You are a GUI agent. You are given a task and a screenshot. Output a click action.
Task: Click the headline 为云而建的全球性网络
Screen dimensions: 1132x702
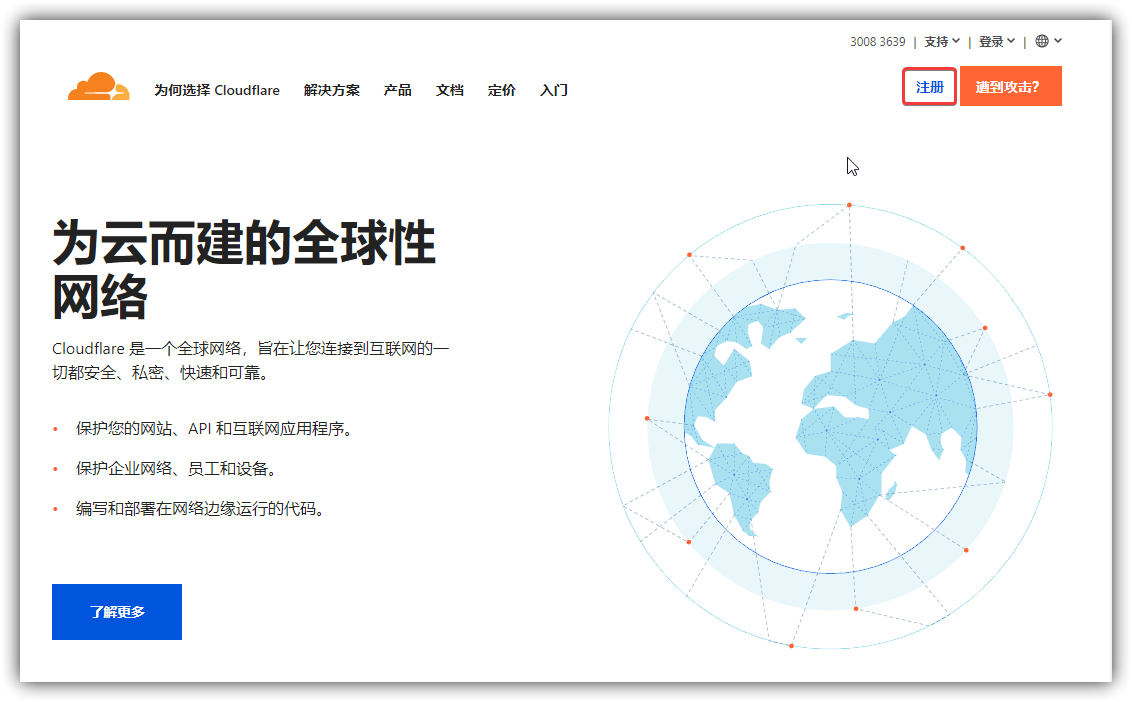[244, 269]
